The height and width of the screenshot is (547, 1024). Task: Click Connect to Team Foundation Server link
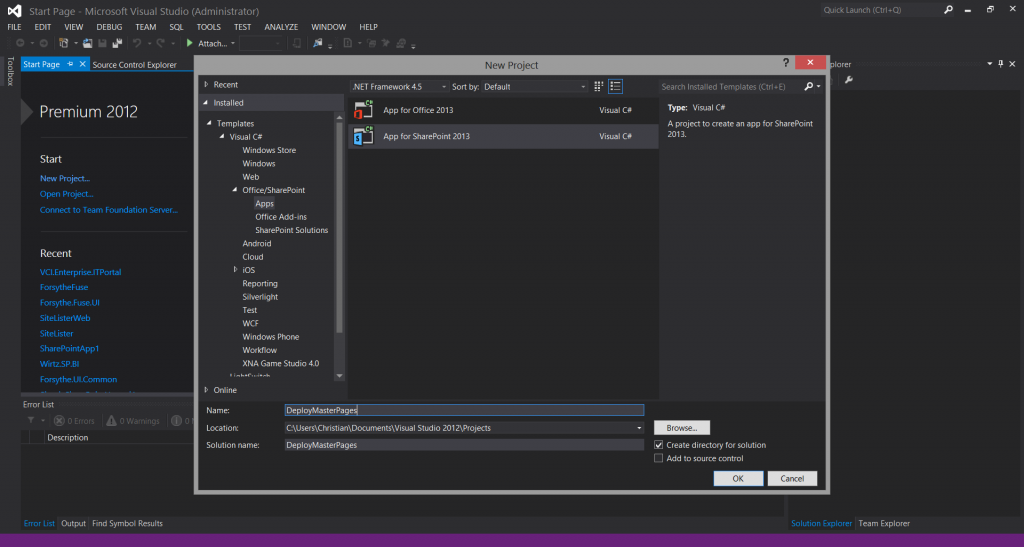coord(108,210)
